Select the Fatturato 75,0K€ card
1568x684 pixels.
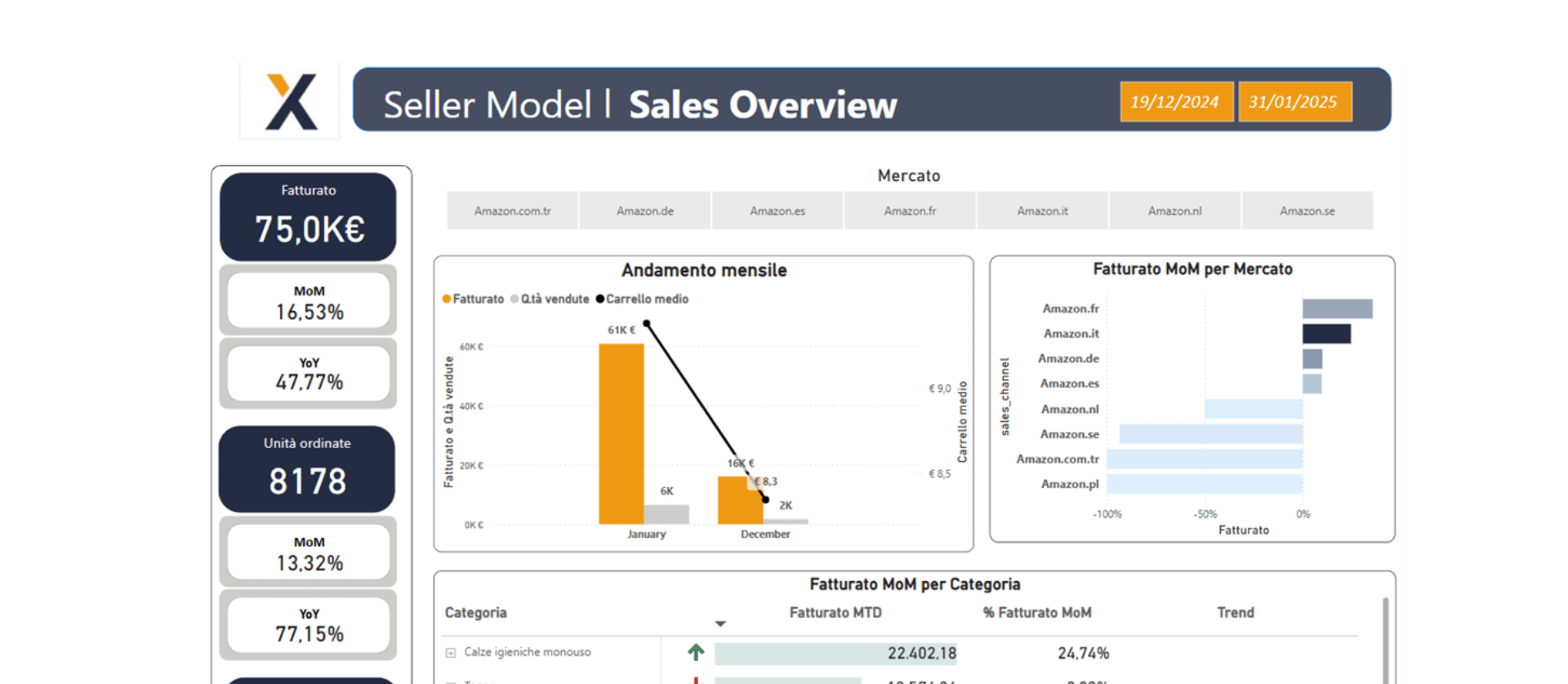coord(308,216)
